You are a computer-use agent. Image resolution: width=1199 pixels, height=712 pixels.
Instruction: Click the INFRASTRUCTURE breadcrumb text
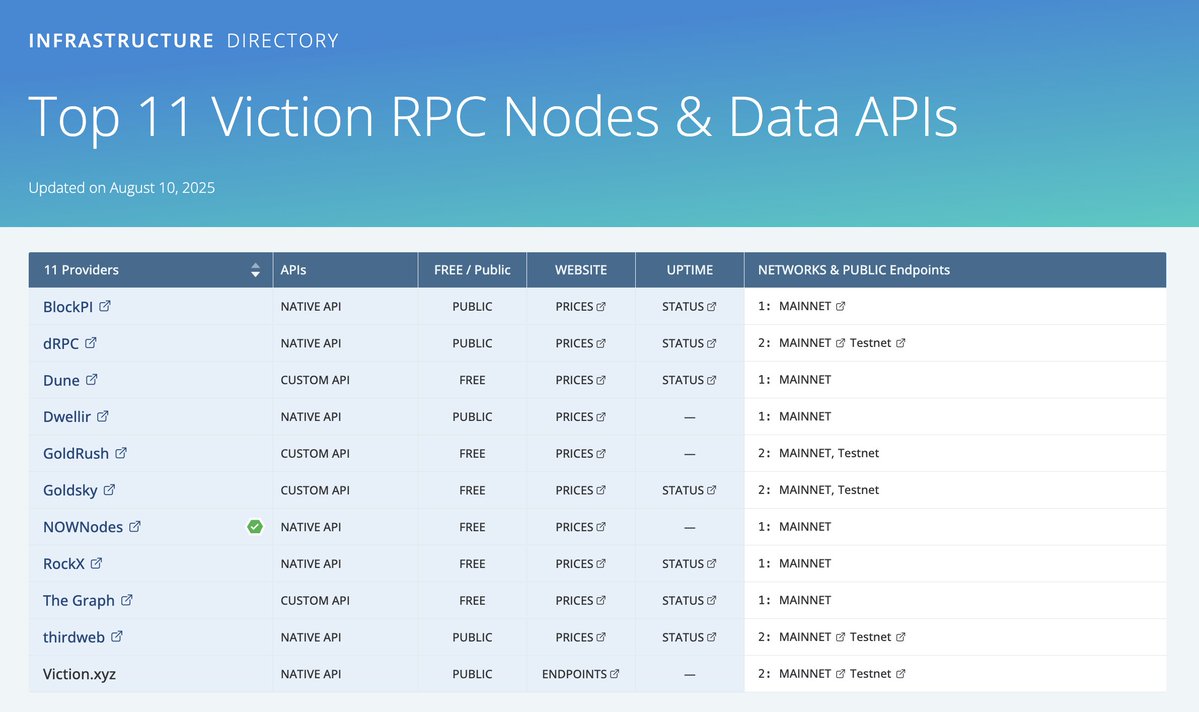[121, 41]
